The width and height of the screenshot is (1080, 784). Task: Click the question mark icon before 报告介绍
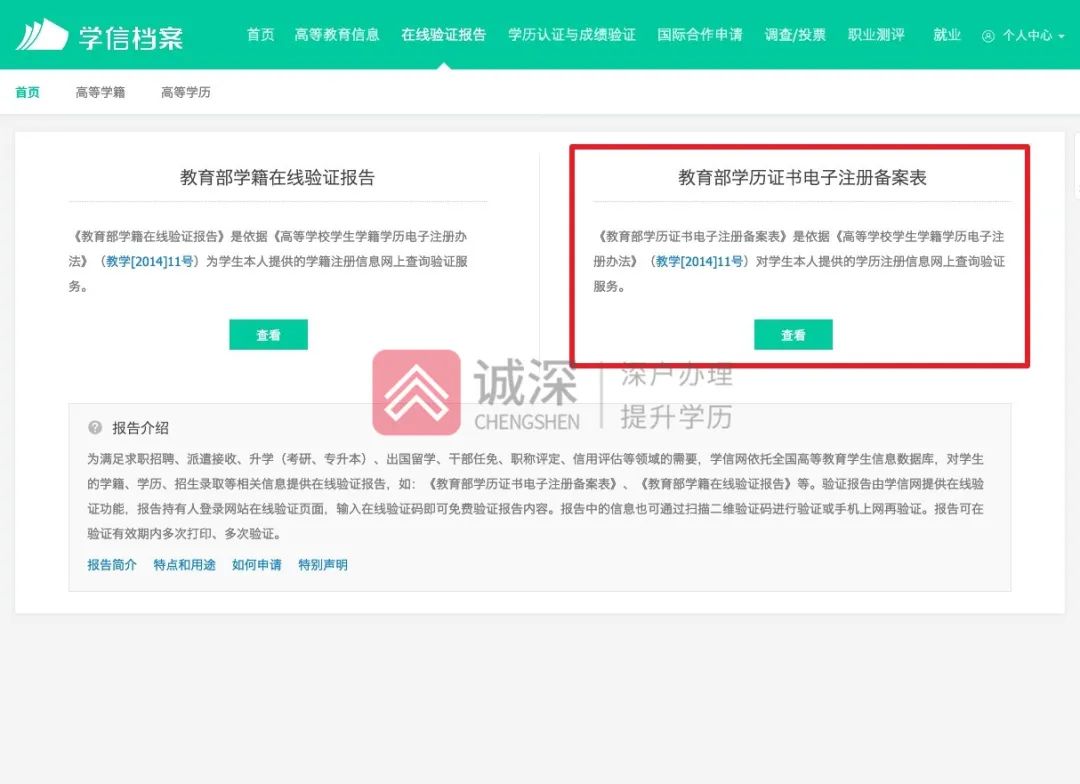[95, 427]
